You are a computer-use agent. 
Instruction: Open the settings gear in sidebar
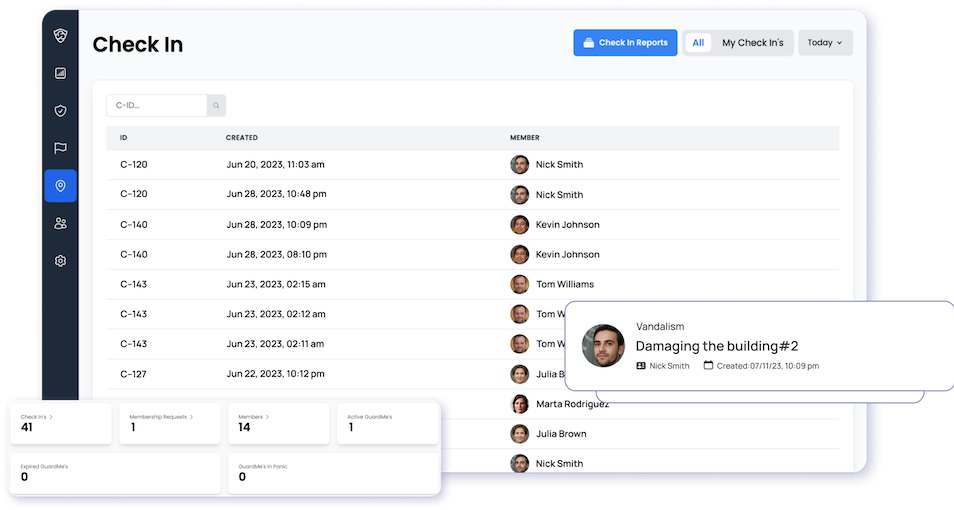(60, 261)
